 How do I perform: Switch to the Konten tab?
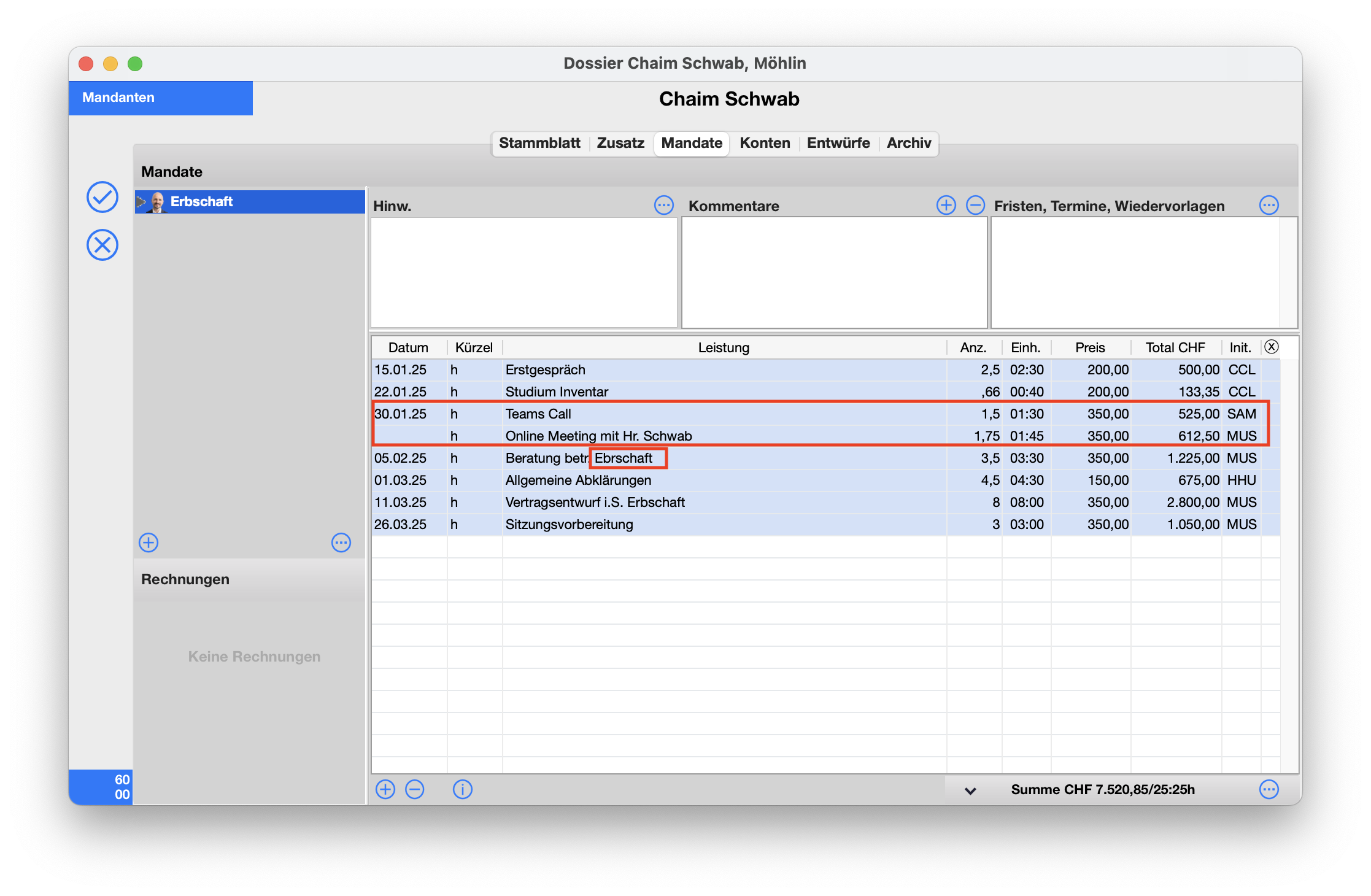(765, 143)
